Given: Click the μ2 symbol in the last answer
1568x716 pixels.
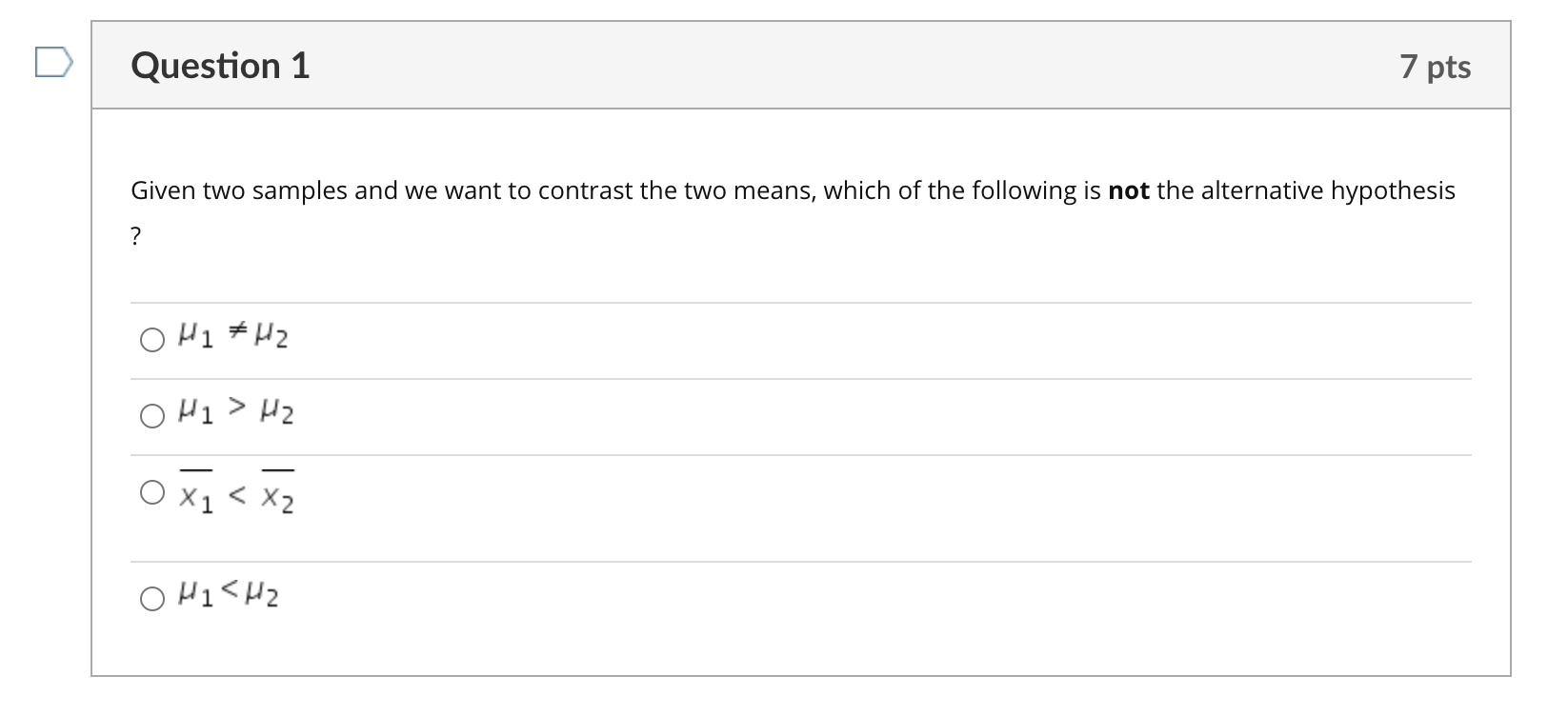Looking at the screenshot, I should click(263, 597).
